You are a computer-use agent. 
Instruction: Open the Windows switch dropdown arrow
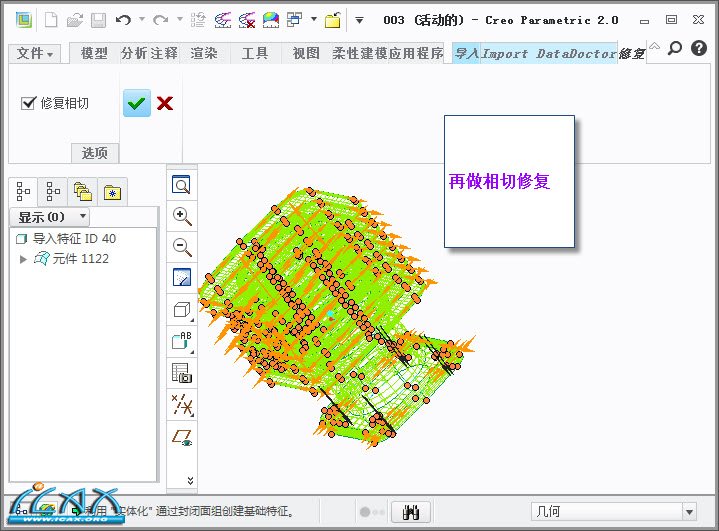pos(314,19)
